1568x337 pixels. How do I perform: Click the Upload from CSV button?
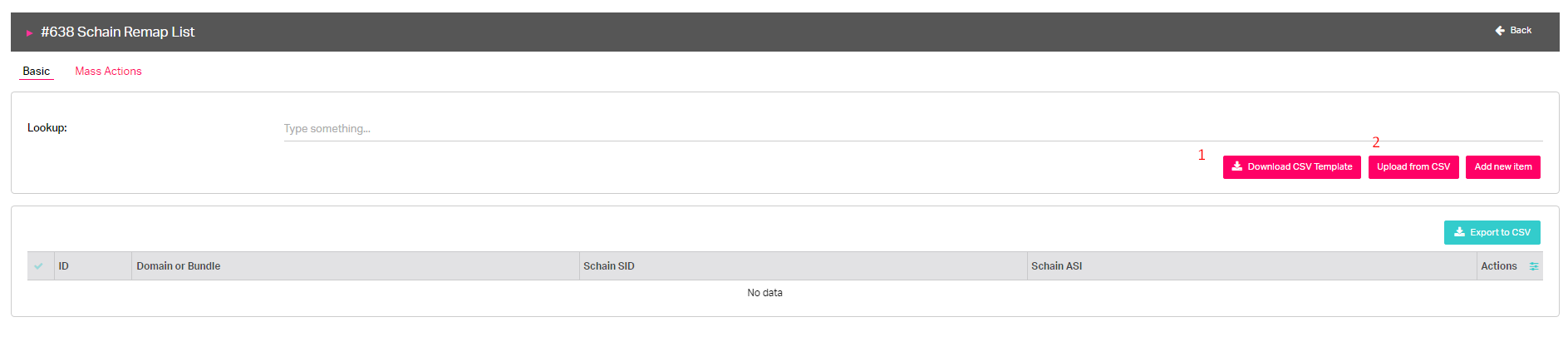click(x=1413, y=167)
